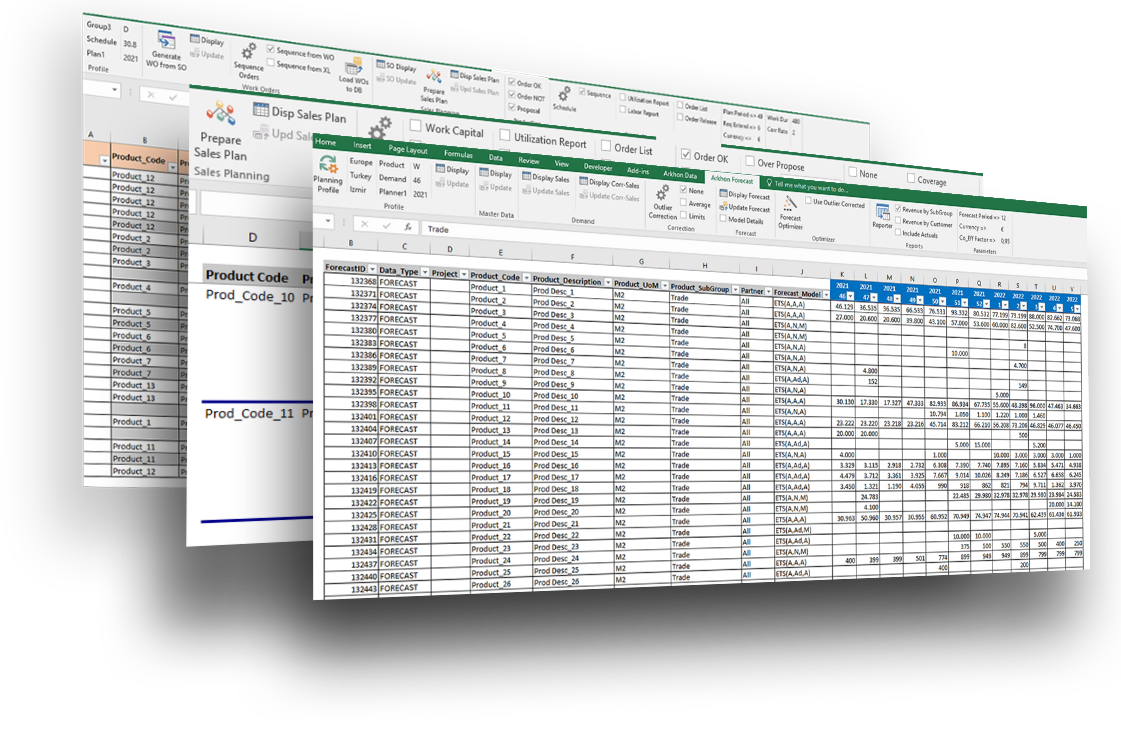Screen dimensions: 1121x736
Task: Click the formula bar confirm checkmark
Action: coord(387,225)
